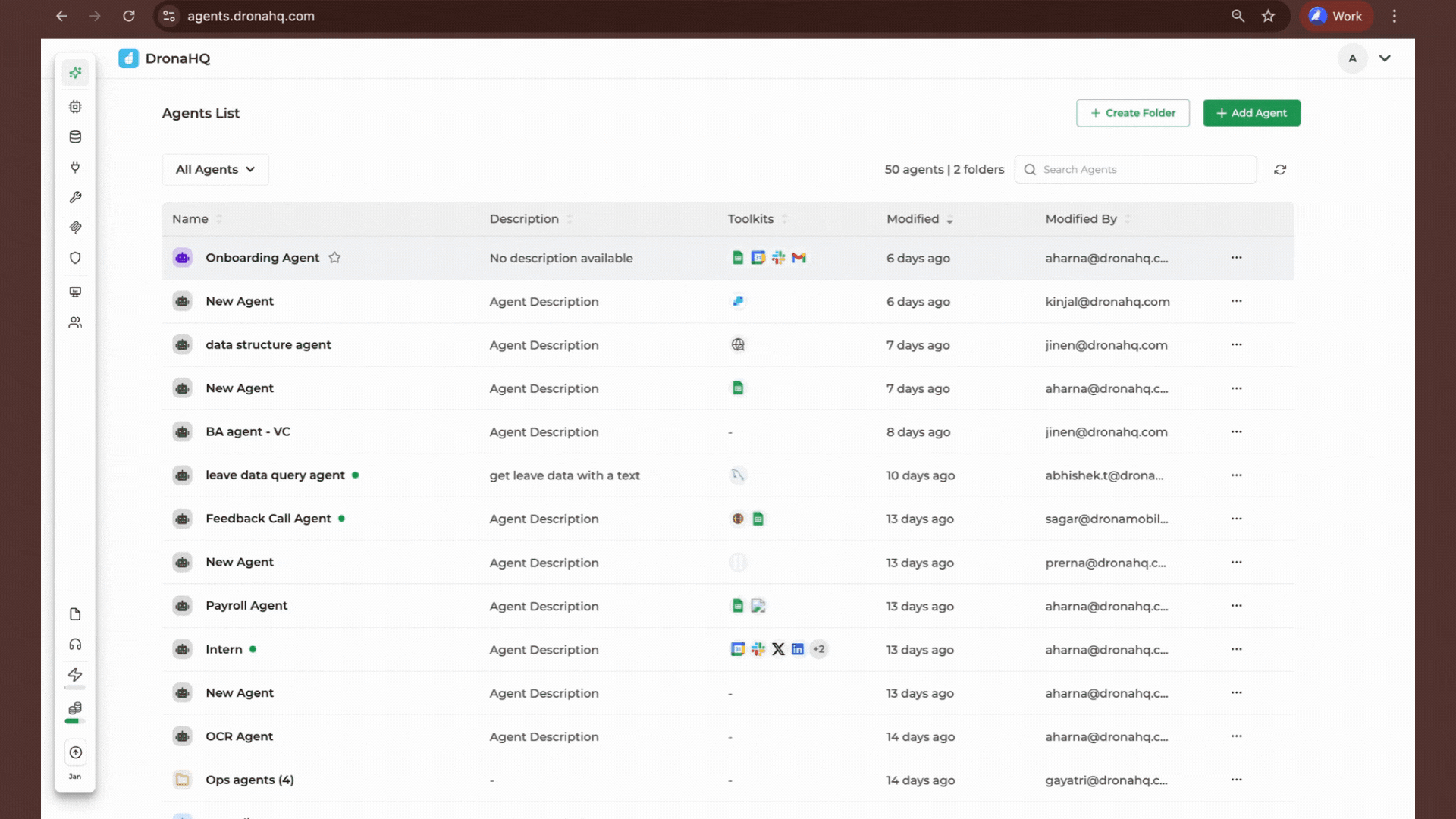This screenshot has height=819, width=1456.
Task: Open the users icon in the sidebar
Action: pyautogui.click(x=75, y=322)
